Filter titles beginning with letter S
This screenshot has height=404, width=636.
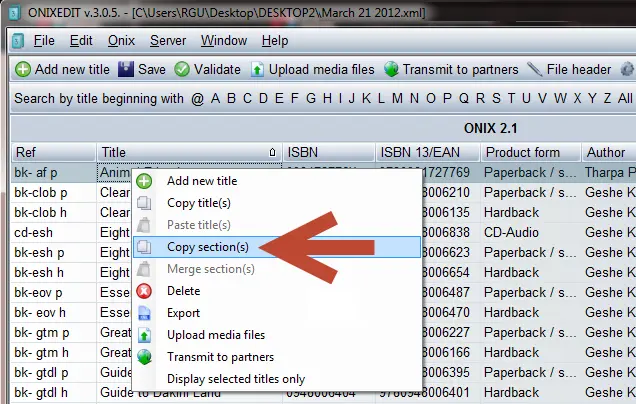tap(496, 99)
